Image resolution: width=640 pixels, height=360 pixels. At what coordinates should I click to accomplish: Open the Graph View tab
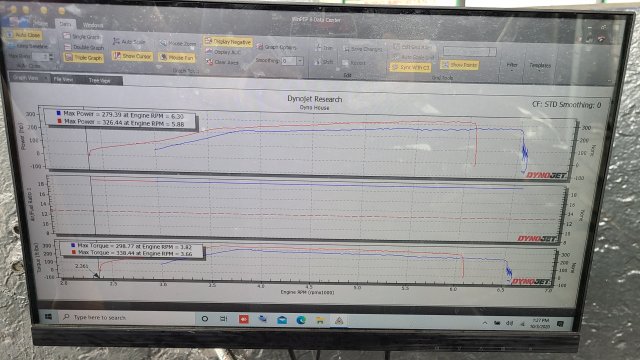tap(29, 78)
